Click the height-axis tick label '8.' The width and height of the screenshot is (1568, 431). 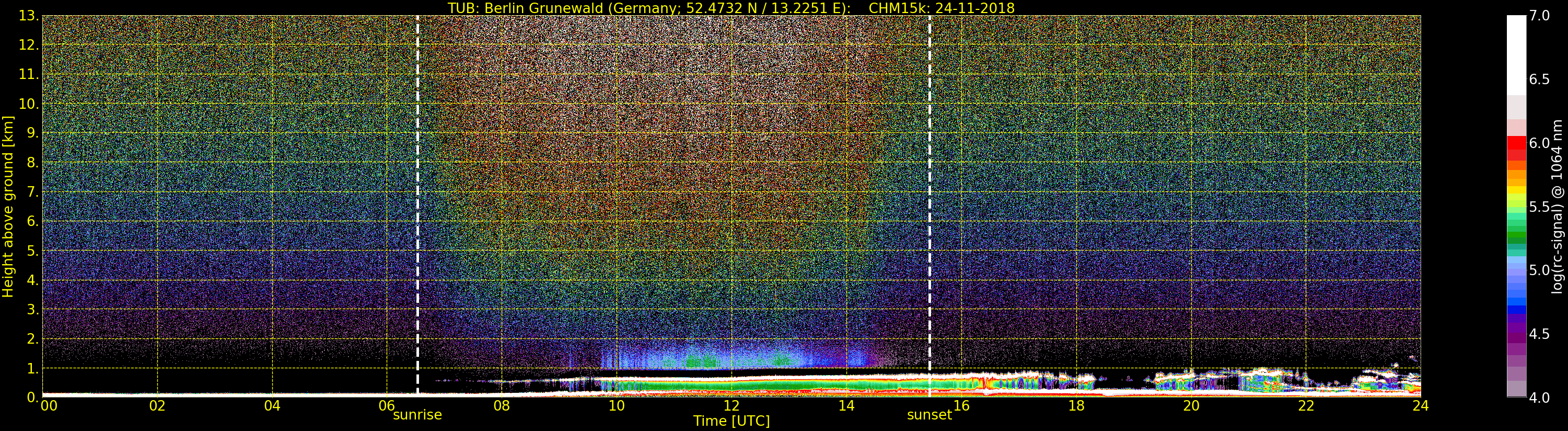33,163
